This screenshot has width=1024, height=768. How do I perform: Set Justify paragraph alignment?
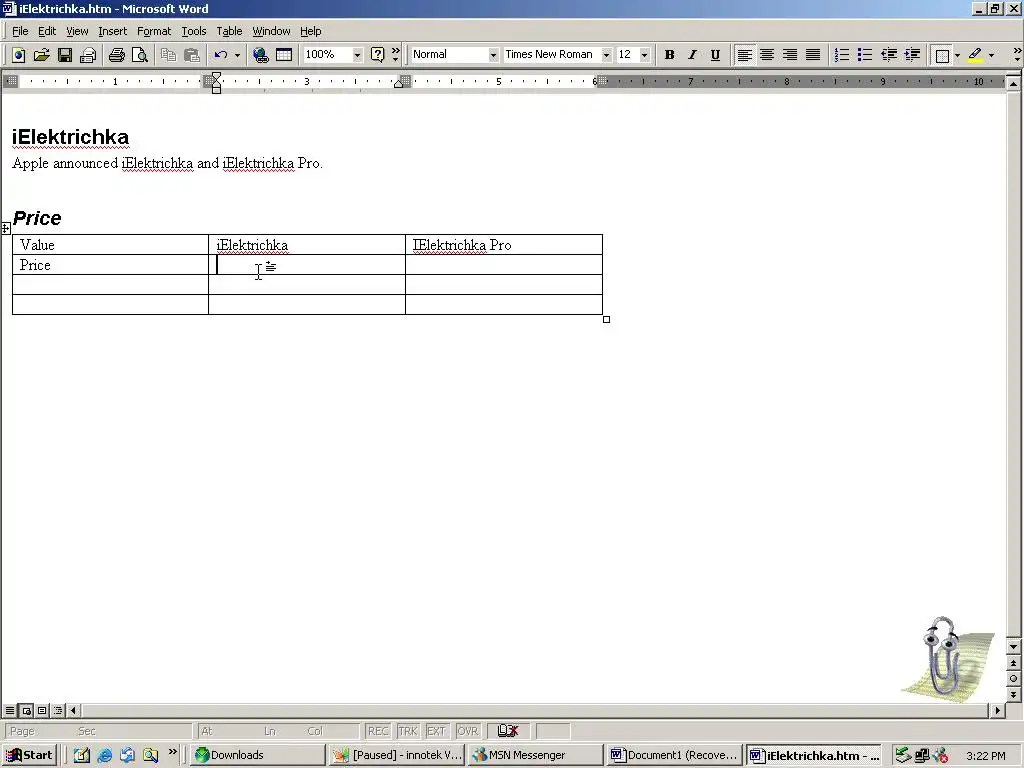tap(813, 55)
